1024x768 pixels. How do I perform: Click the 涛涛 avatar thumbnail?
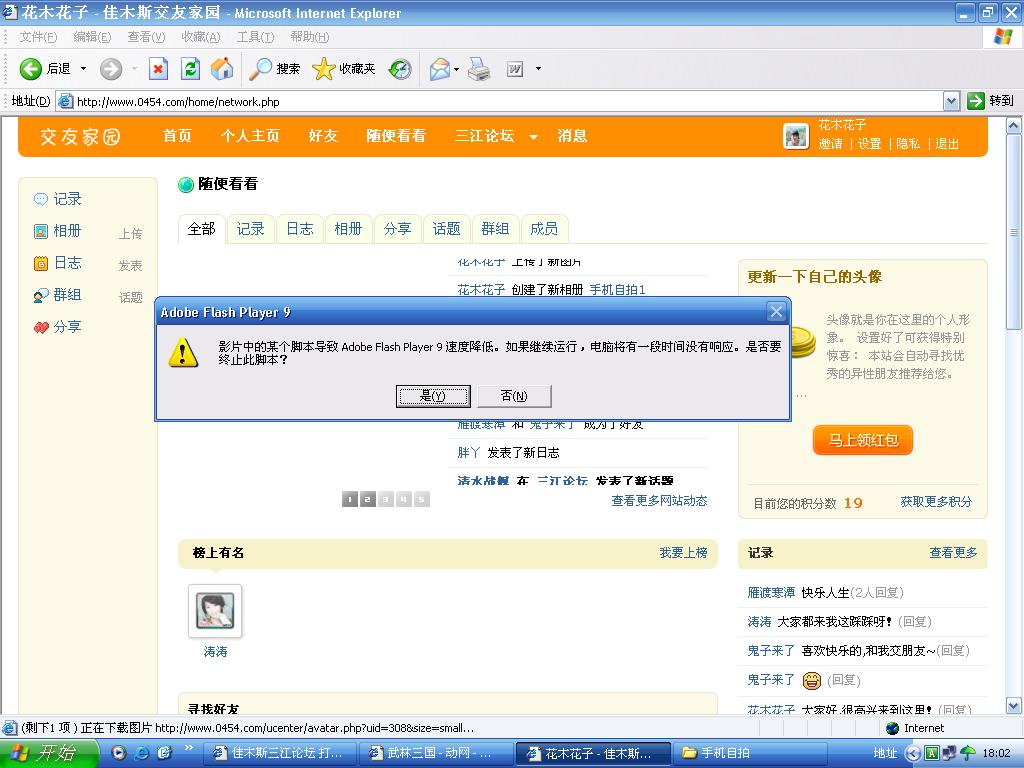pyautogui.click(x=215, y=610)
